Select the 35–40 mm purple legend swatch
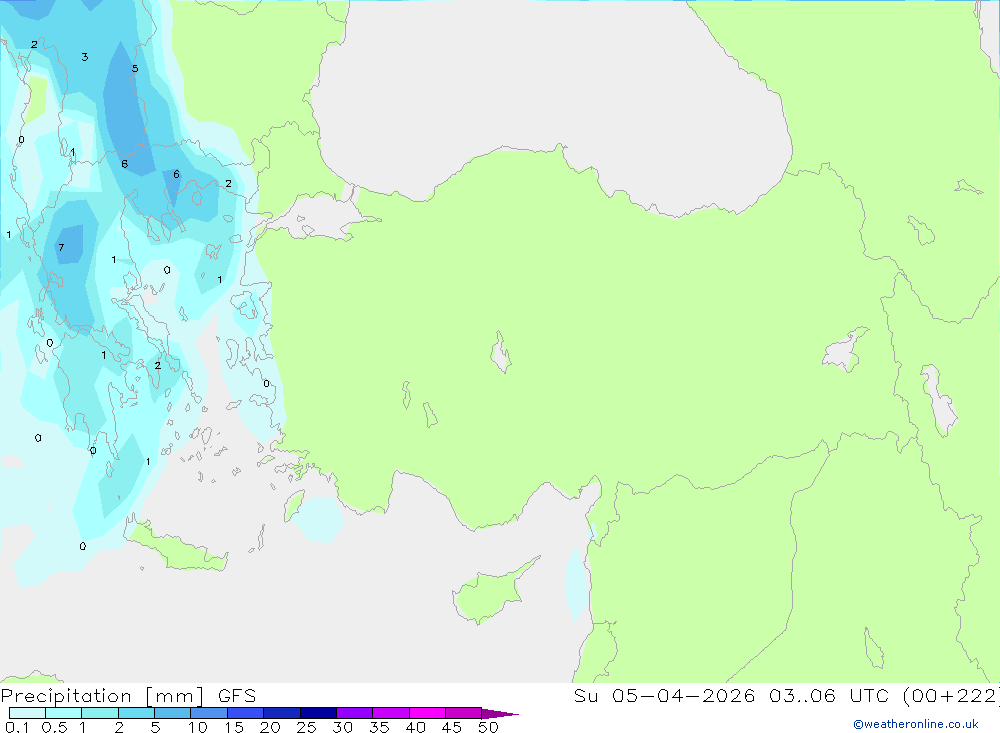The image size is (1000, 733). (x=391, y=713)
